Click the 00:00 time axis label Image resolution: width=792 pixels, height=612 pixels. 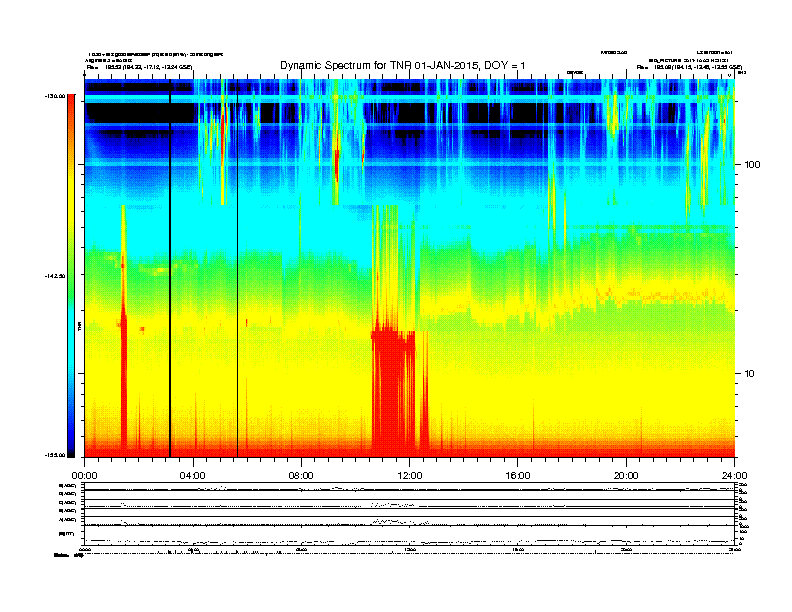[x=84, y=476]
